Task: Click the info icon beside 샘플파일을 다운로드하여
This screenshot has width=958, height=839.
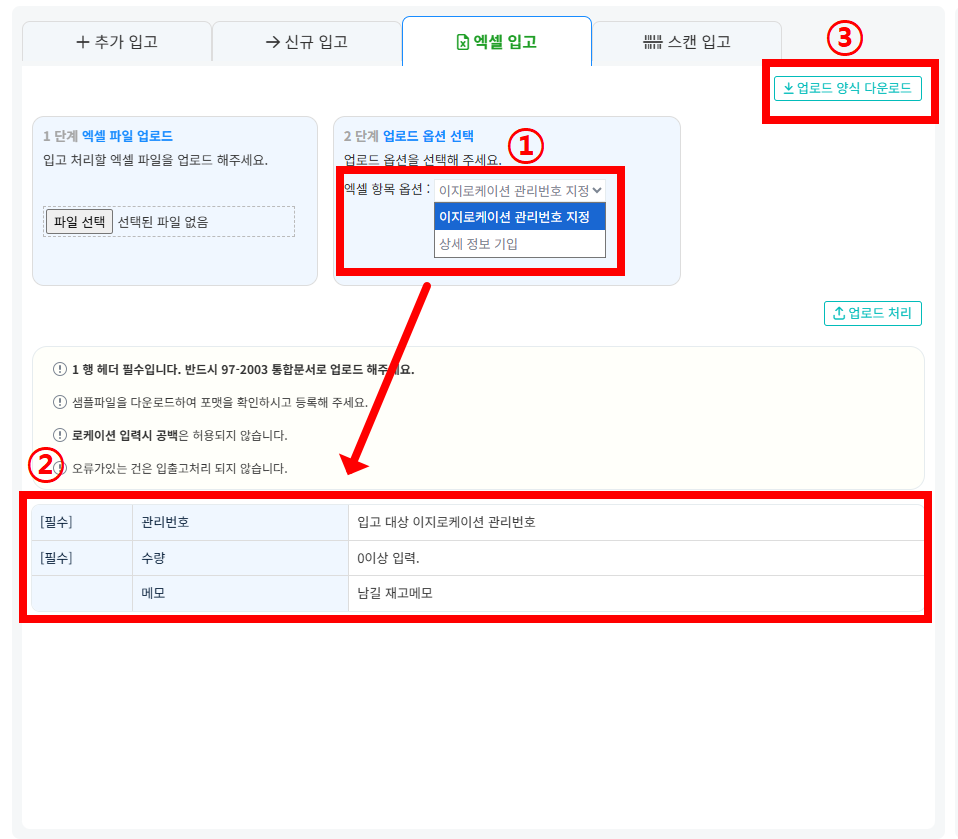Action: tap(59, 402)
